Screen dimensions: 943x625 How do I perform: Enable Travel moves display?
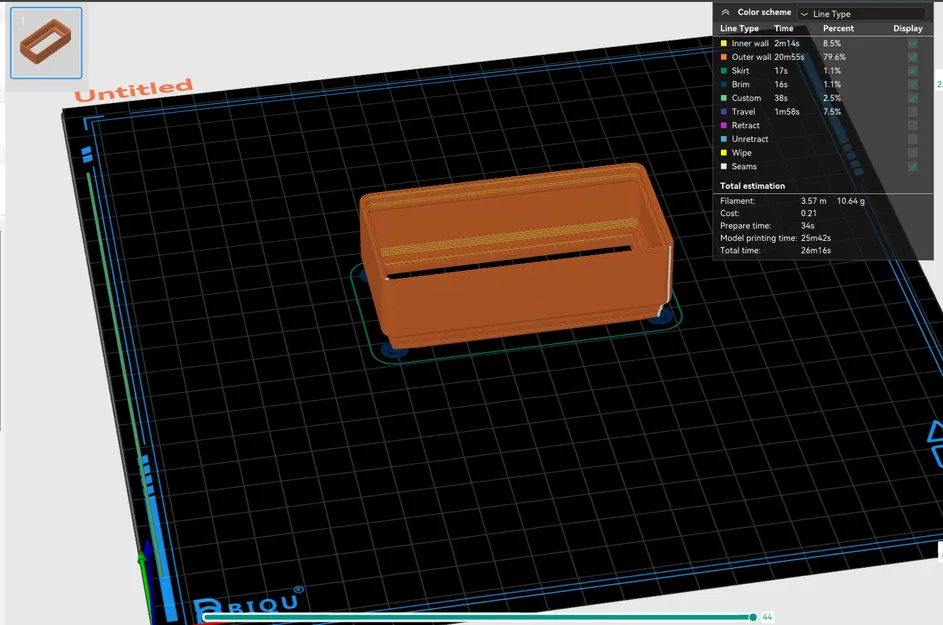pyautogui.click(x=912, y=112)
